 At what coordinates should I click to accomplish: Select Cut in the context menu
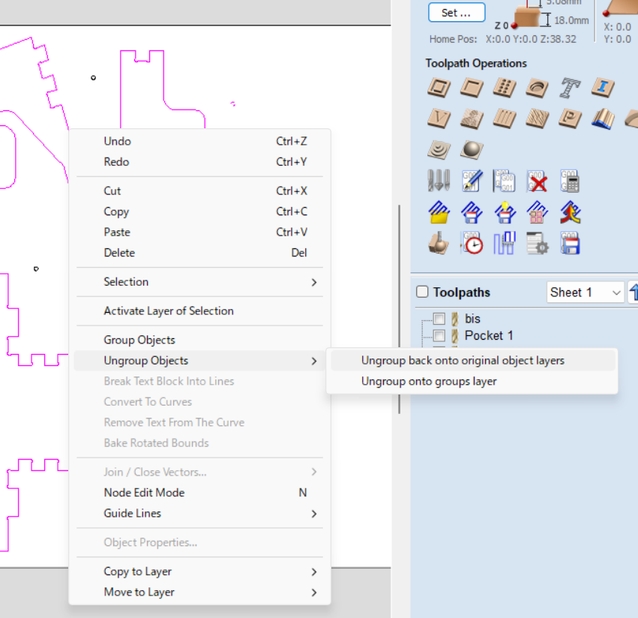click(199, 191)
